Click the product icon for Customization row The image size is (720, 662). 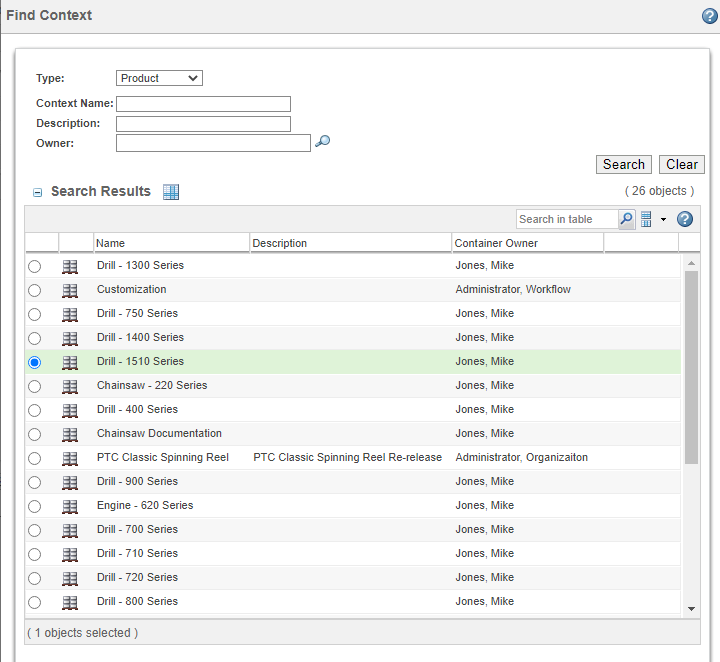coord(70,290)
